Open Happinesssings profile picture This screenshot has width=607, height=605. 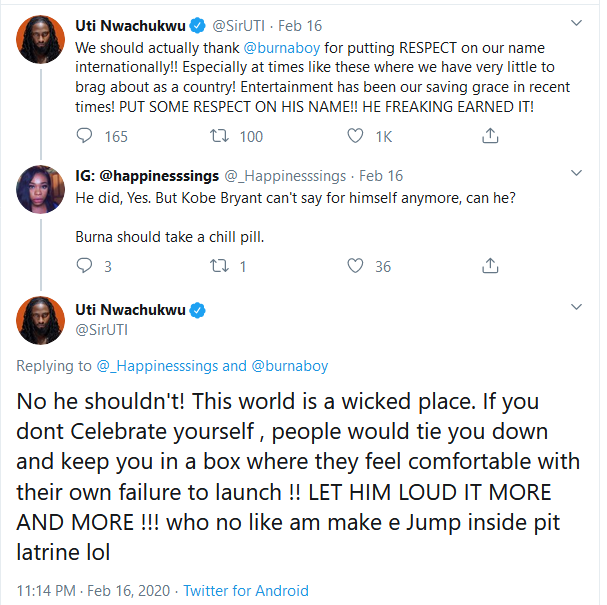41,189
